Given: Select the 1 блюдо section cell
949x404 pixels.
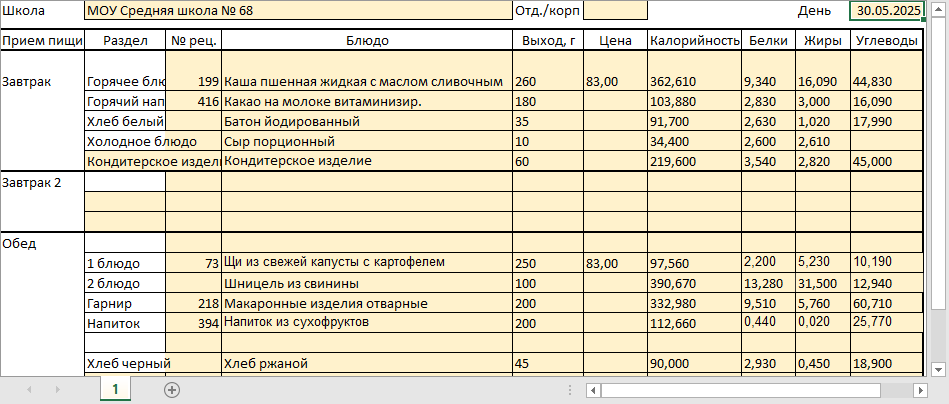Looking at the screenshot, I should [x=125, y=263].
